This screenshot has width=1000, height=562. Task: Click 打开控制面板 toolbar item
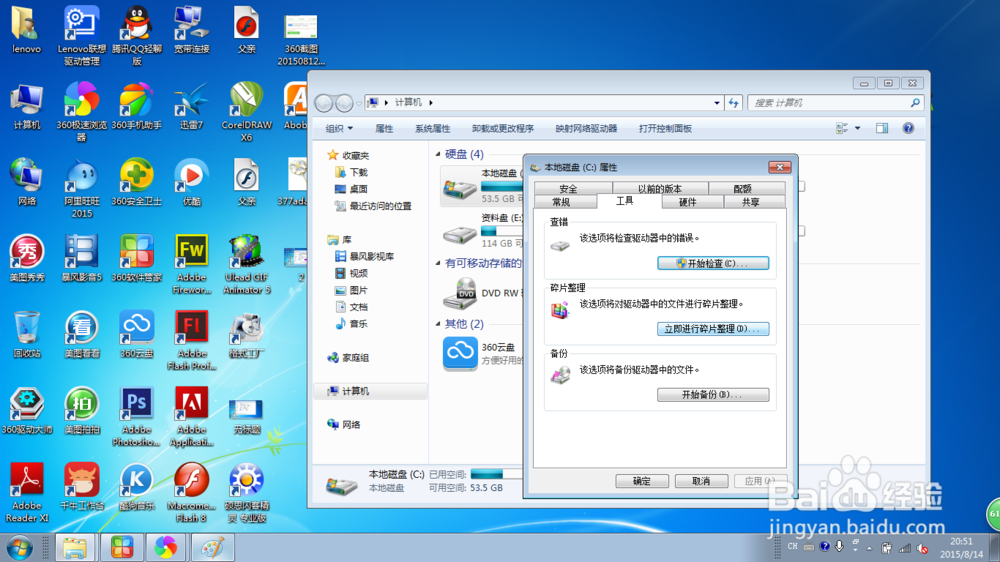tap(665, 128)
